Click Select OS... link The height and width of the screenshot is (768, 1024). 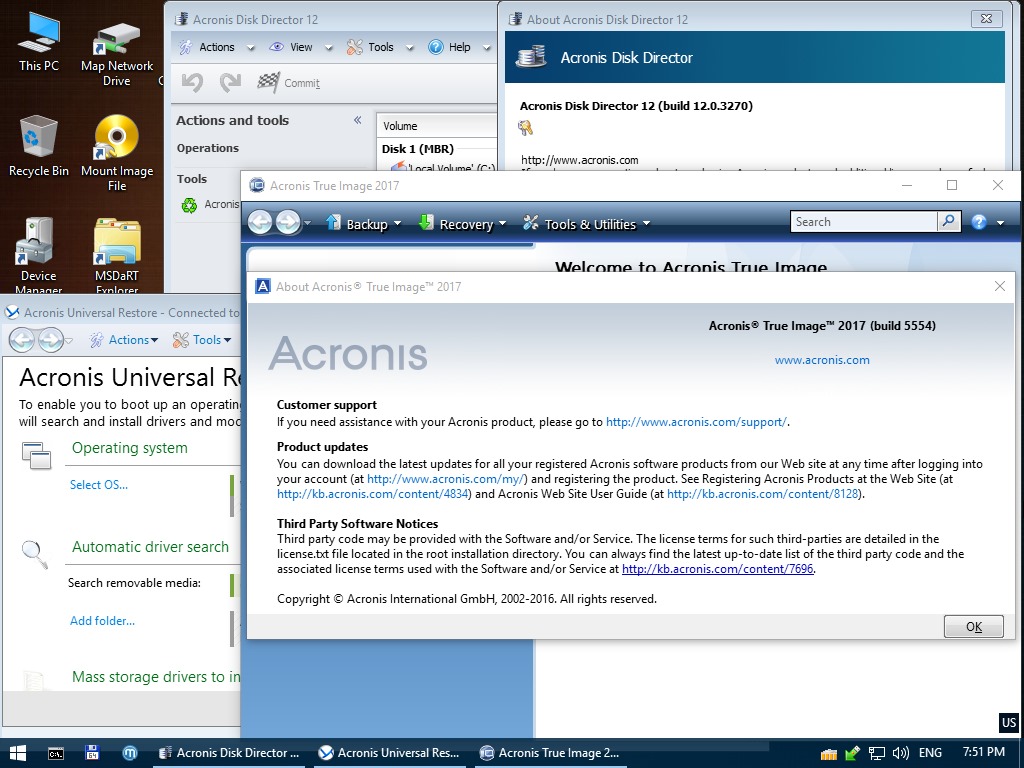pos(99,485)
